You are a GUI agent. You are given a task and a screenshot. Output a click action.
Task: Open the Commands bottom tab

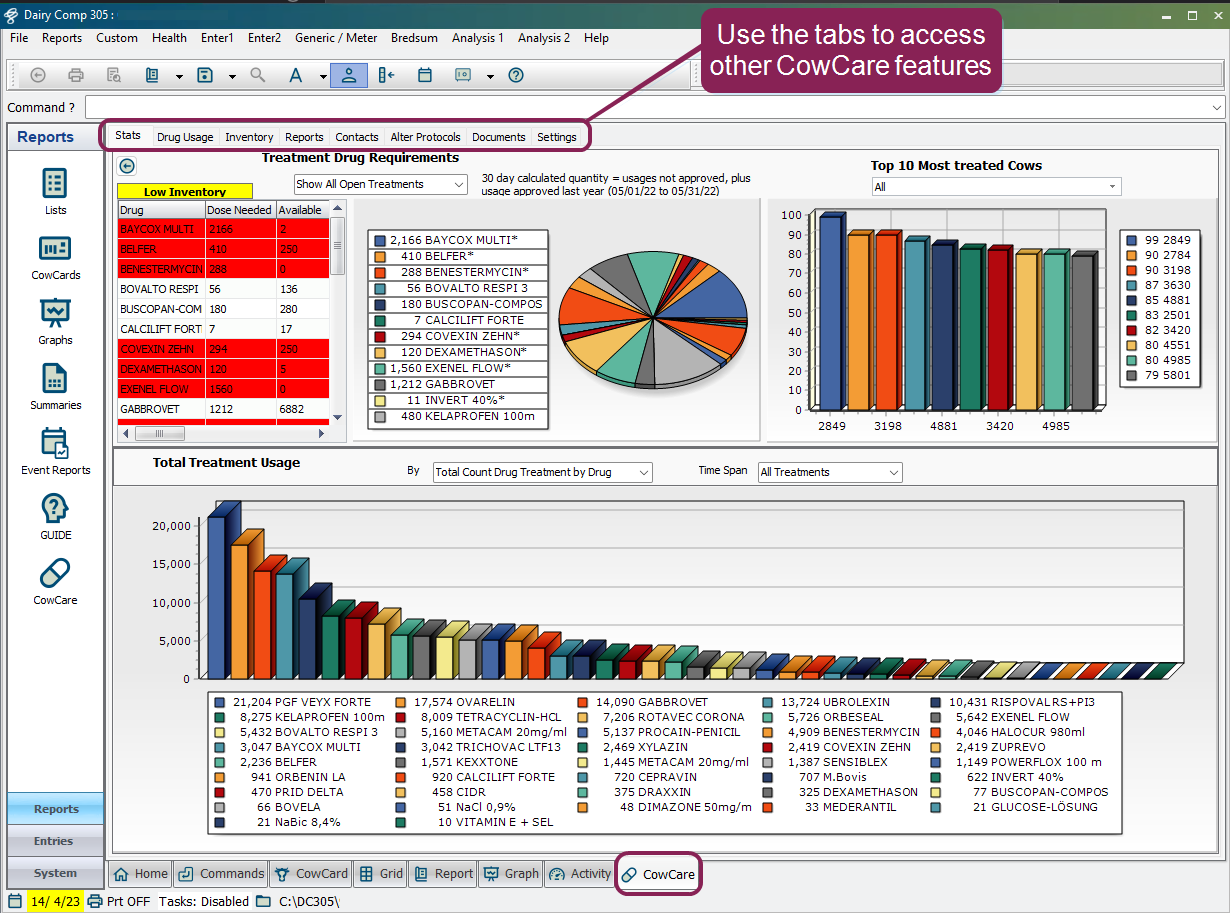point(220,874)
